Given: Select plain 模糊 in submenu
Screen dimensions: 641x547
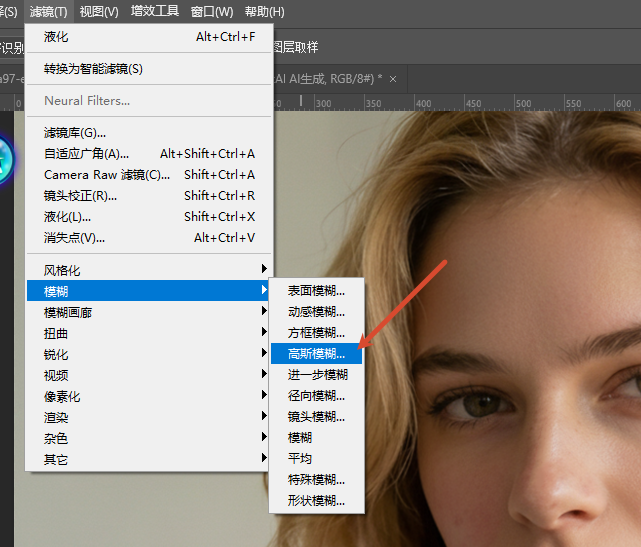Looking at the screenshot, I should (316, 437).
